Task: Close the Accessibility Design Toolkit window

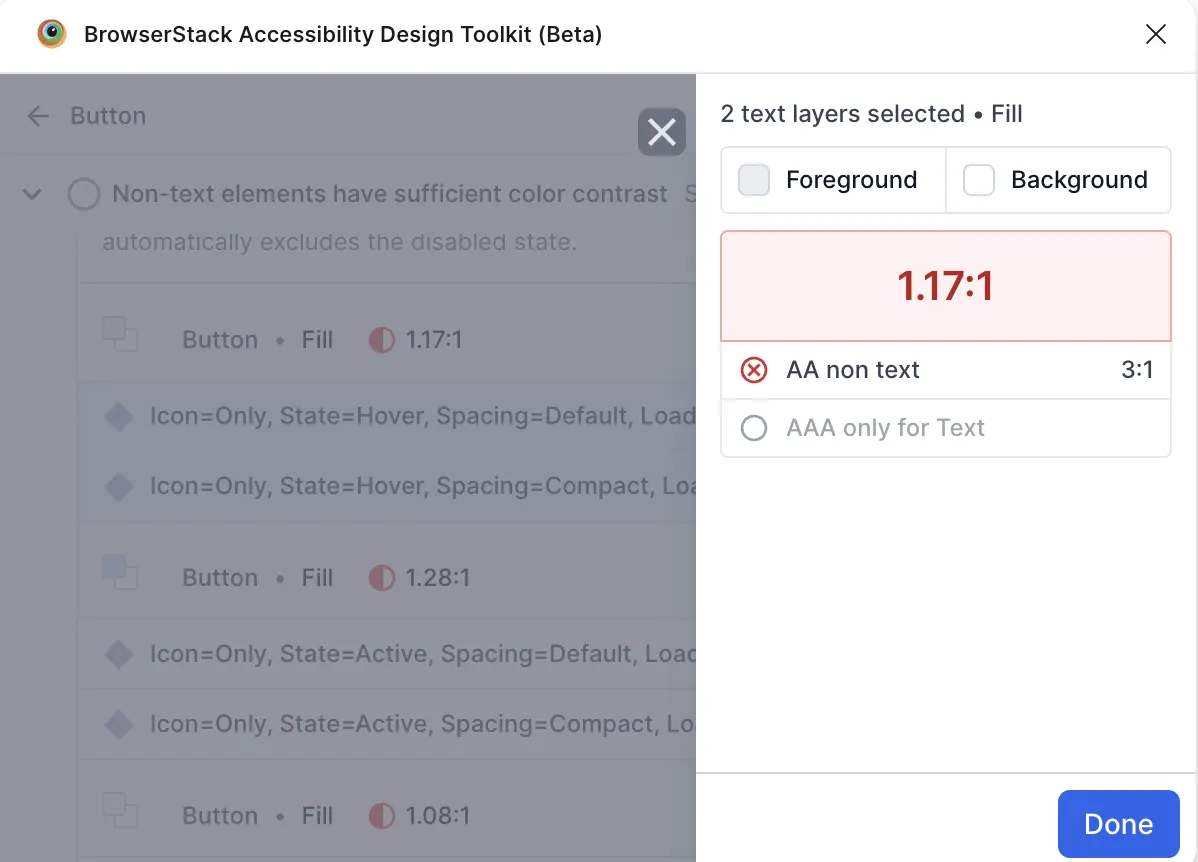Action: coord(1155,34)
